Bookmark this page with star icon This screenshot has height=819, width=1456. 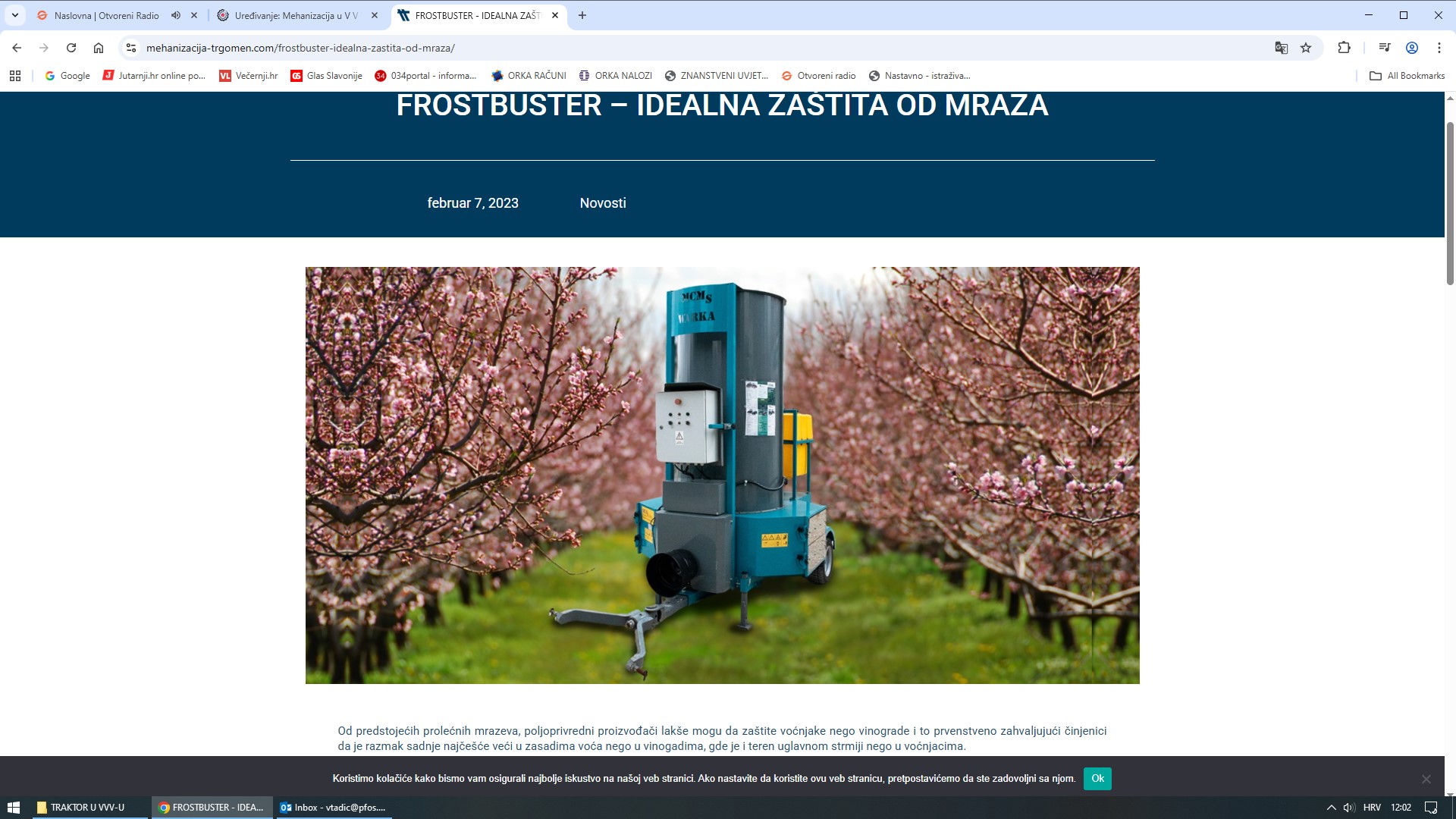1306,48
